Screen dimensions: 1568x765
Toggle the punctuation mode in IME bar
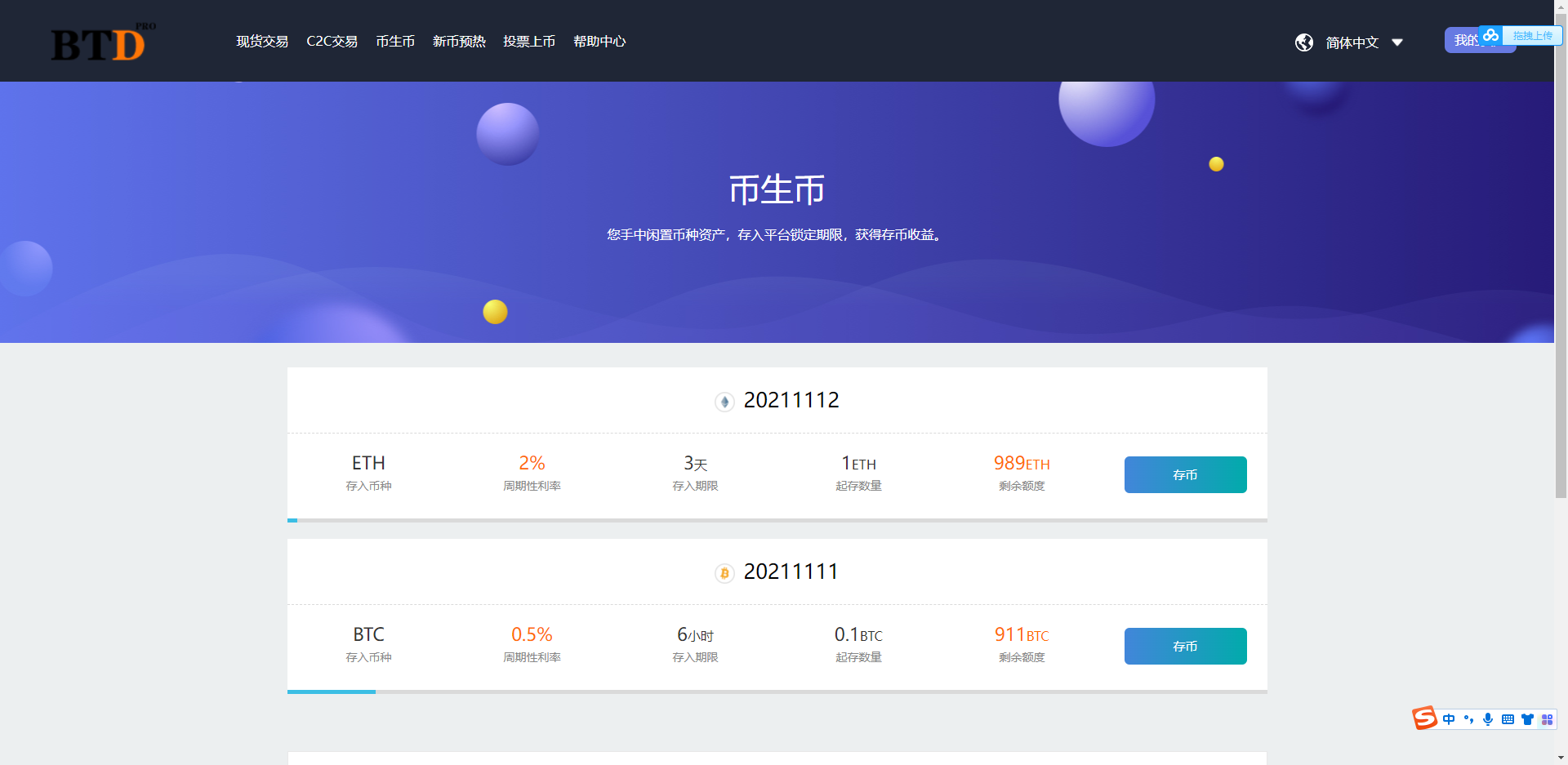1468,719
